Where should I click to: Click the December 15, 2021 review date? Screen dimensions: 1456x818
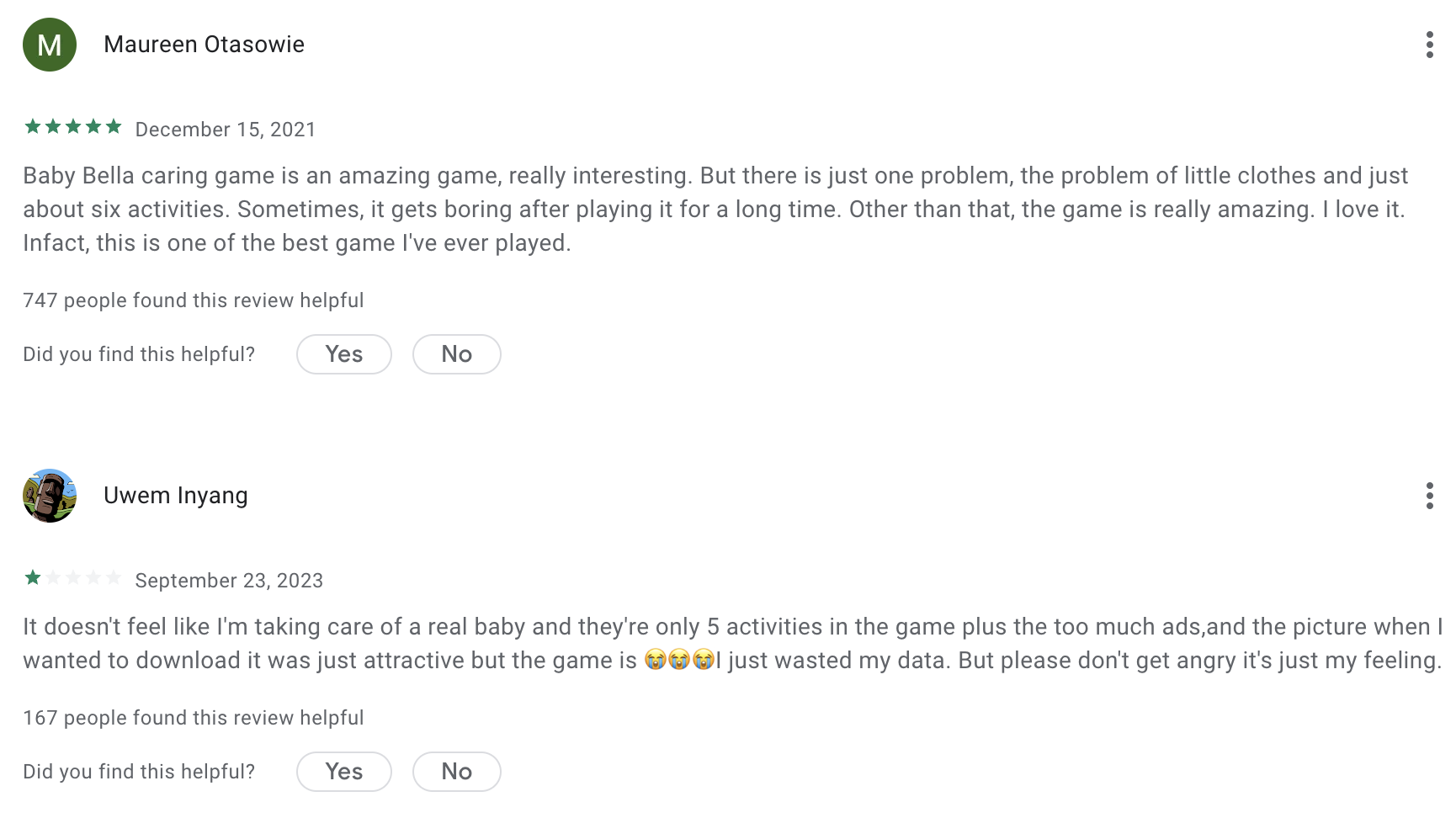[226, 130]
